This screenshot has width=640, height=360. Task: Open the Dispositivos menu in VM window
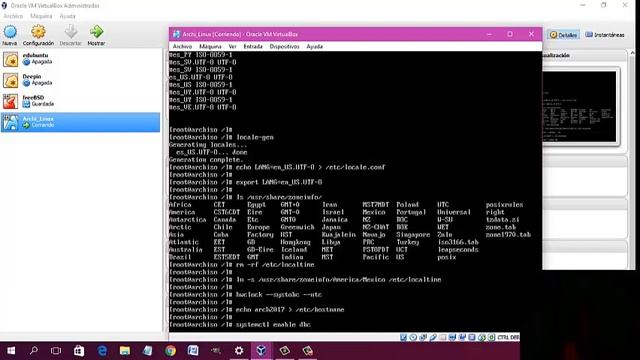(x=284, y=47)
